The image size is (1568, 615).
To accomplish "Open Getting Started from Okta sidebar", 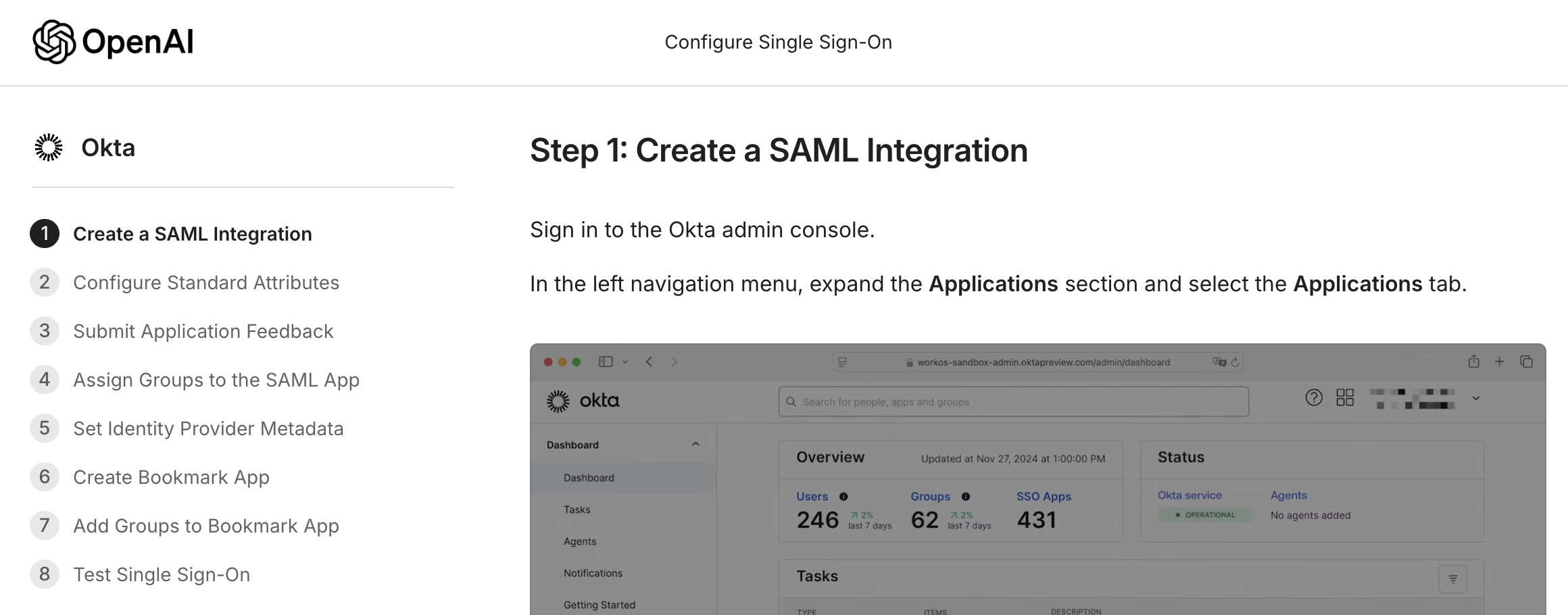I will (x=599, y=604).
